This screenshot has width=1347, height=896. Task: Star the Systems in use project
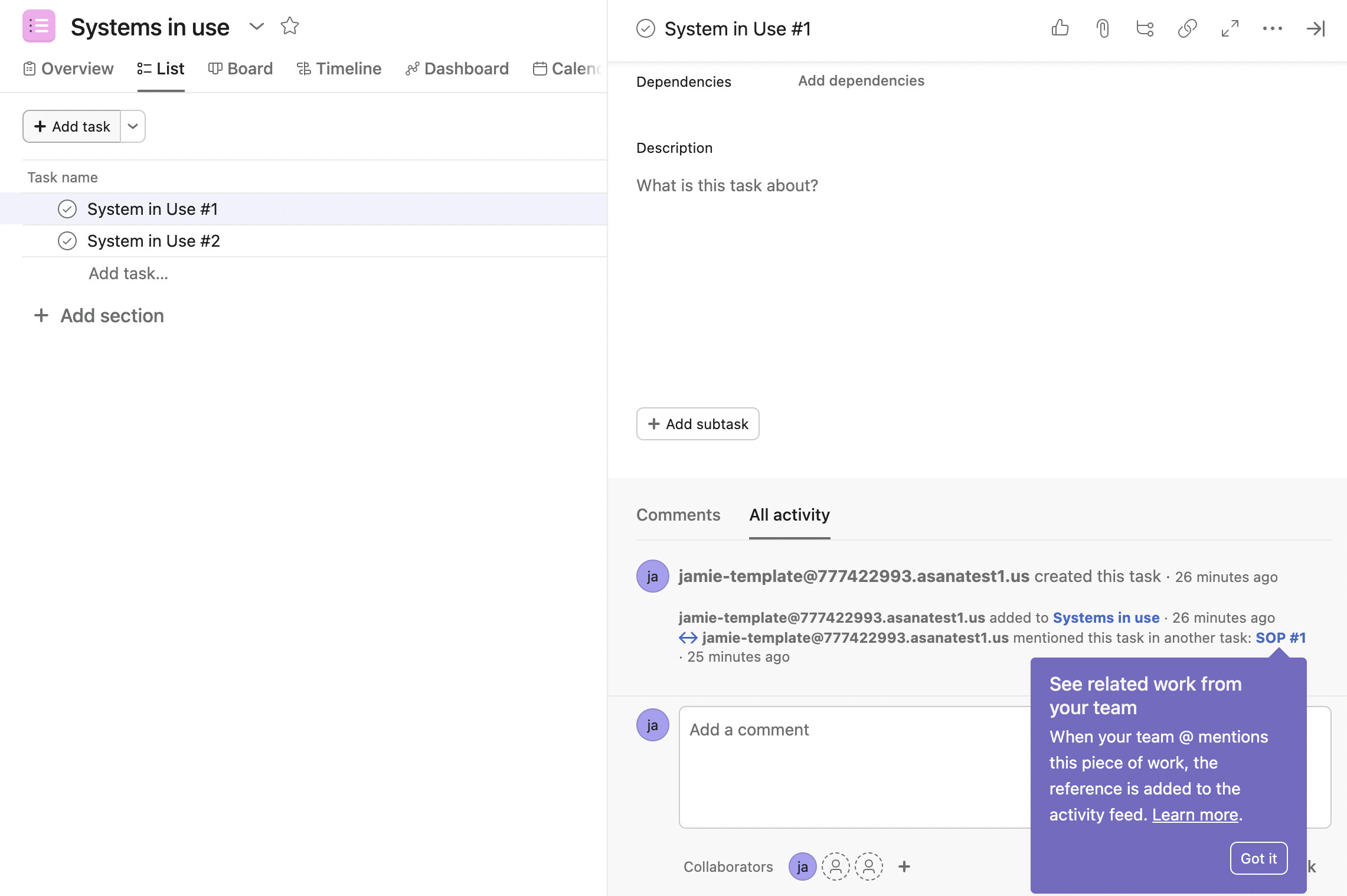click(x=289, y=26)
